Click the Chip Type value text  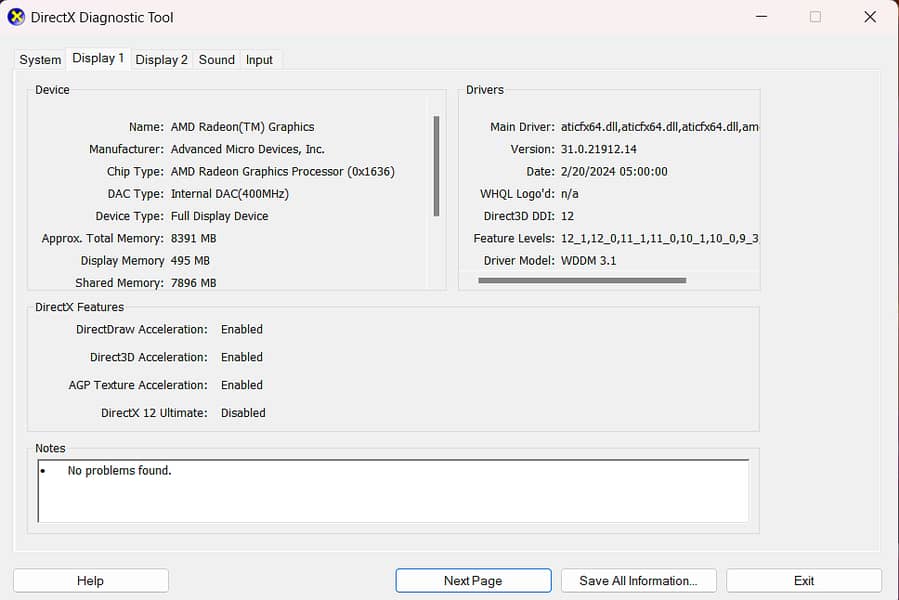[x=282, y=172]
